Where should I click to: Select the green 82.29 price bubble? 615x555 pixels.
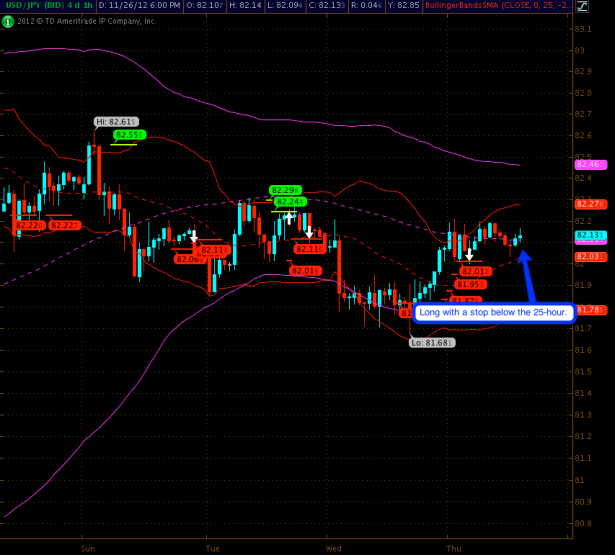click(285, 190)
